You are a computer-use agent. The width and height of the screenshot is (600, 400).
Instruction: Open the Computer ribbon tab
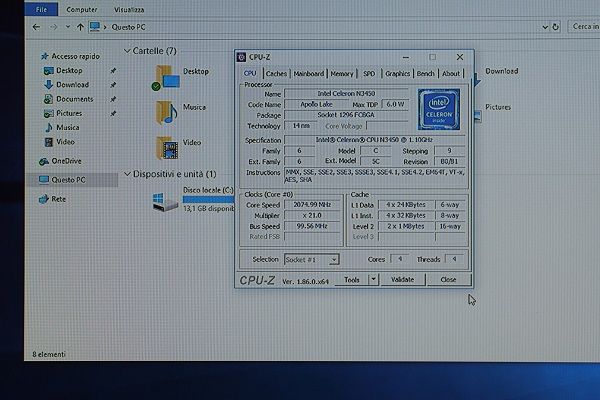point(82,10)
